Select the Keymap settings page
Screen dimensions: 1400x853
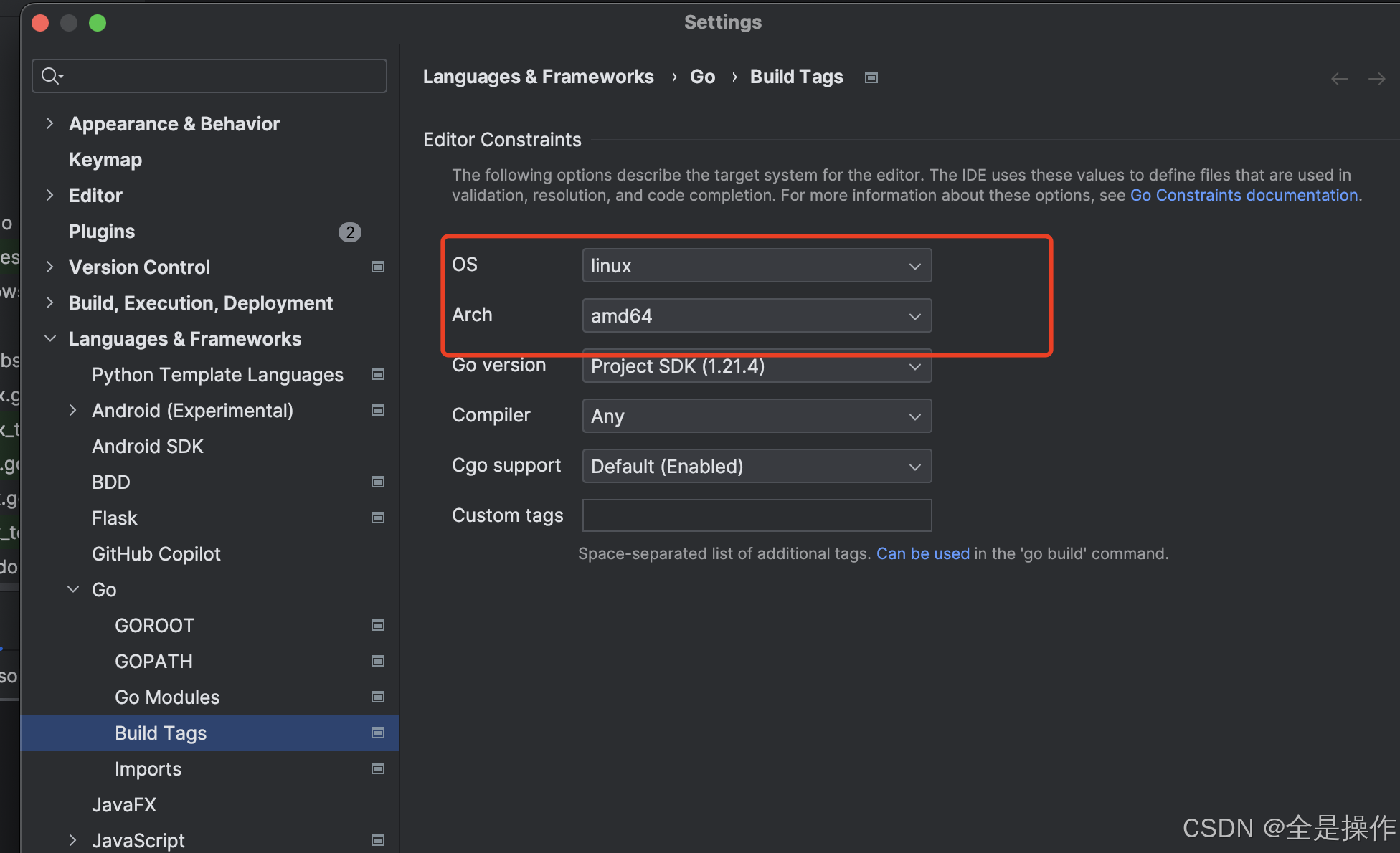tap(105, 160)
